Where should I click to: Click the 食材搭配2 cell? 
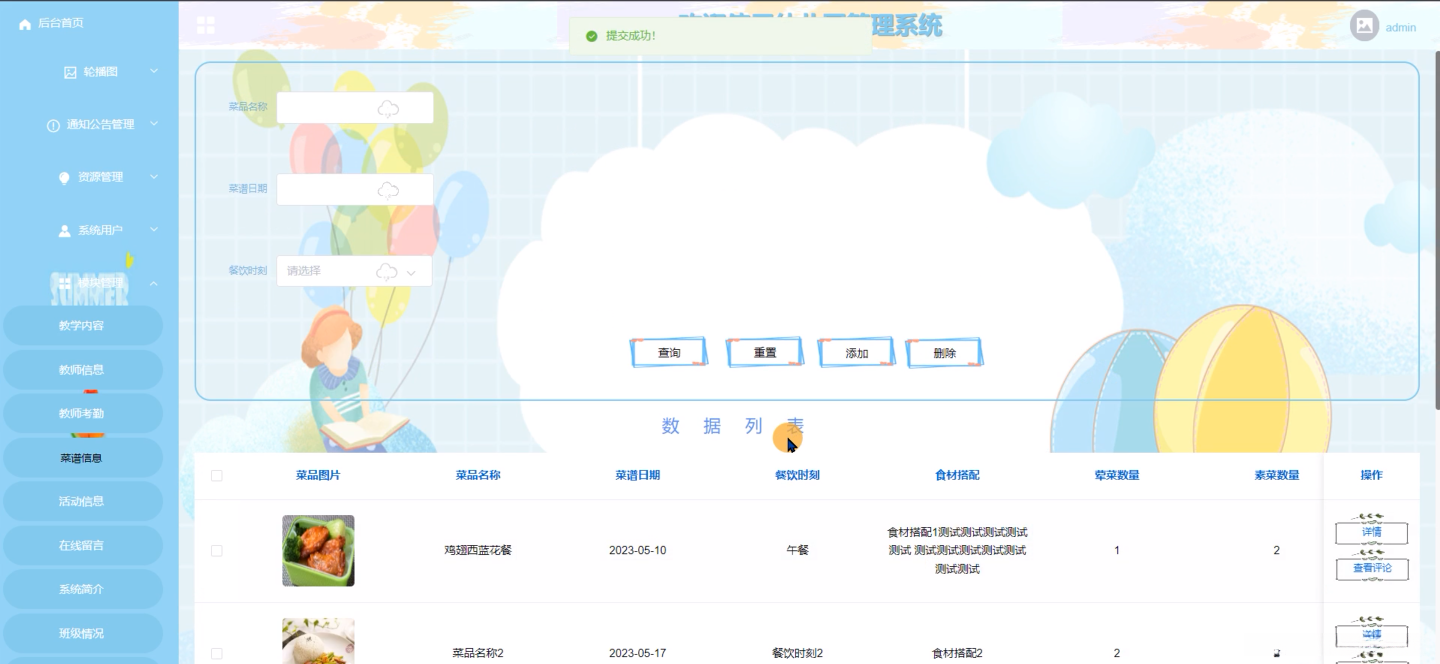957,654
